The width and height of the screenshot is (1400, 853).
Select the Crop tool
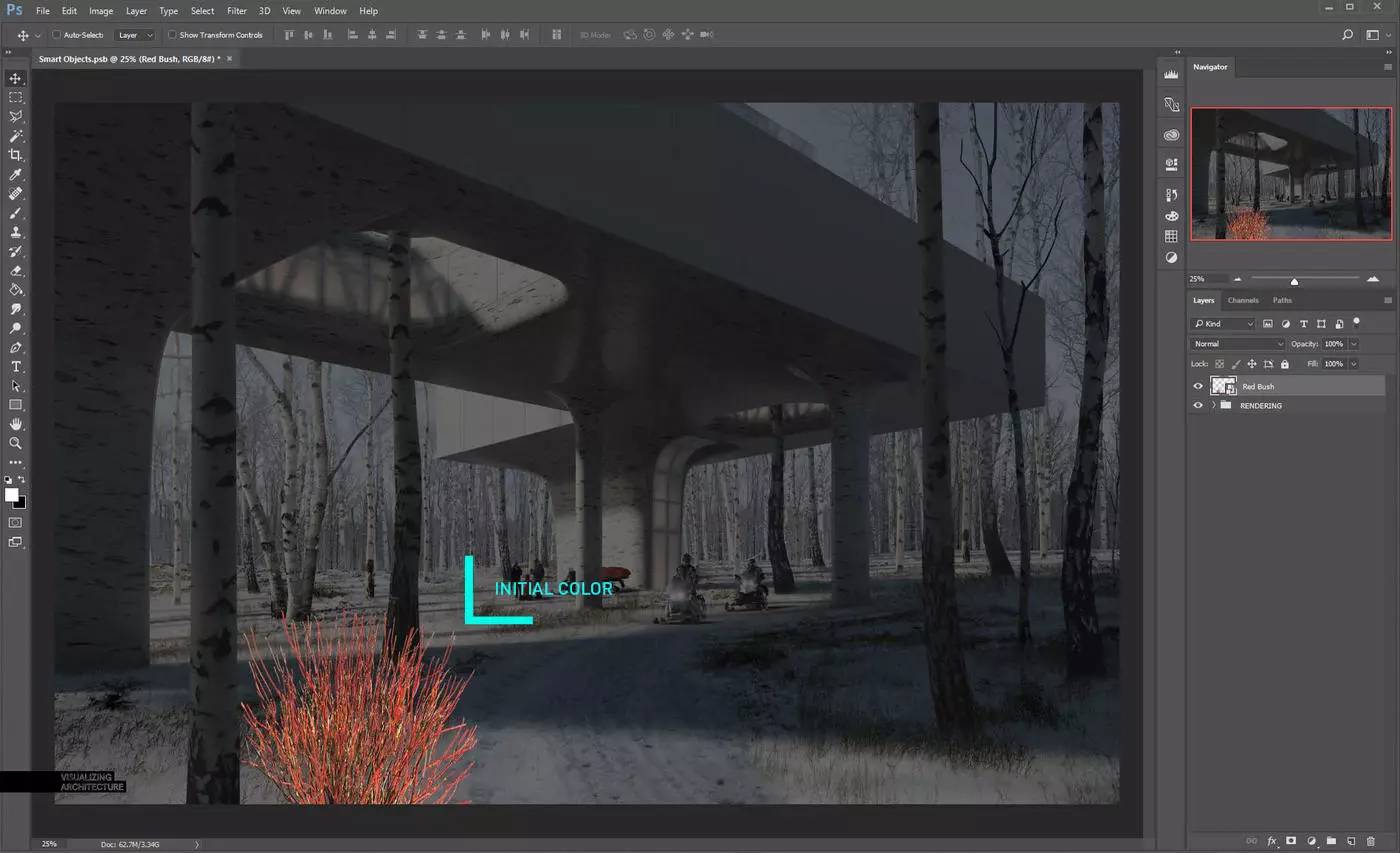pos(15,155)
